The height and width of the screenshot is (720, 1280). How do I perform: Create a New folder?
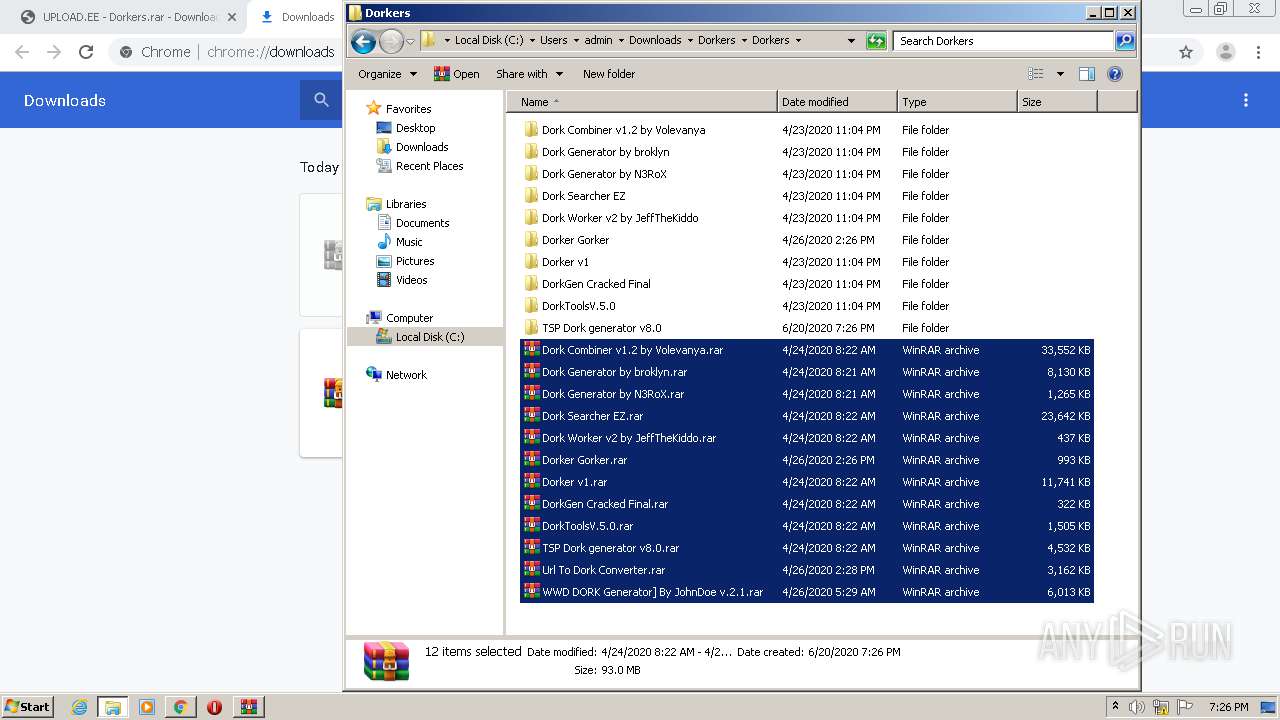coord(609,74)
